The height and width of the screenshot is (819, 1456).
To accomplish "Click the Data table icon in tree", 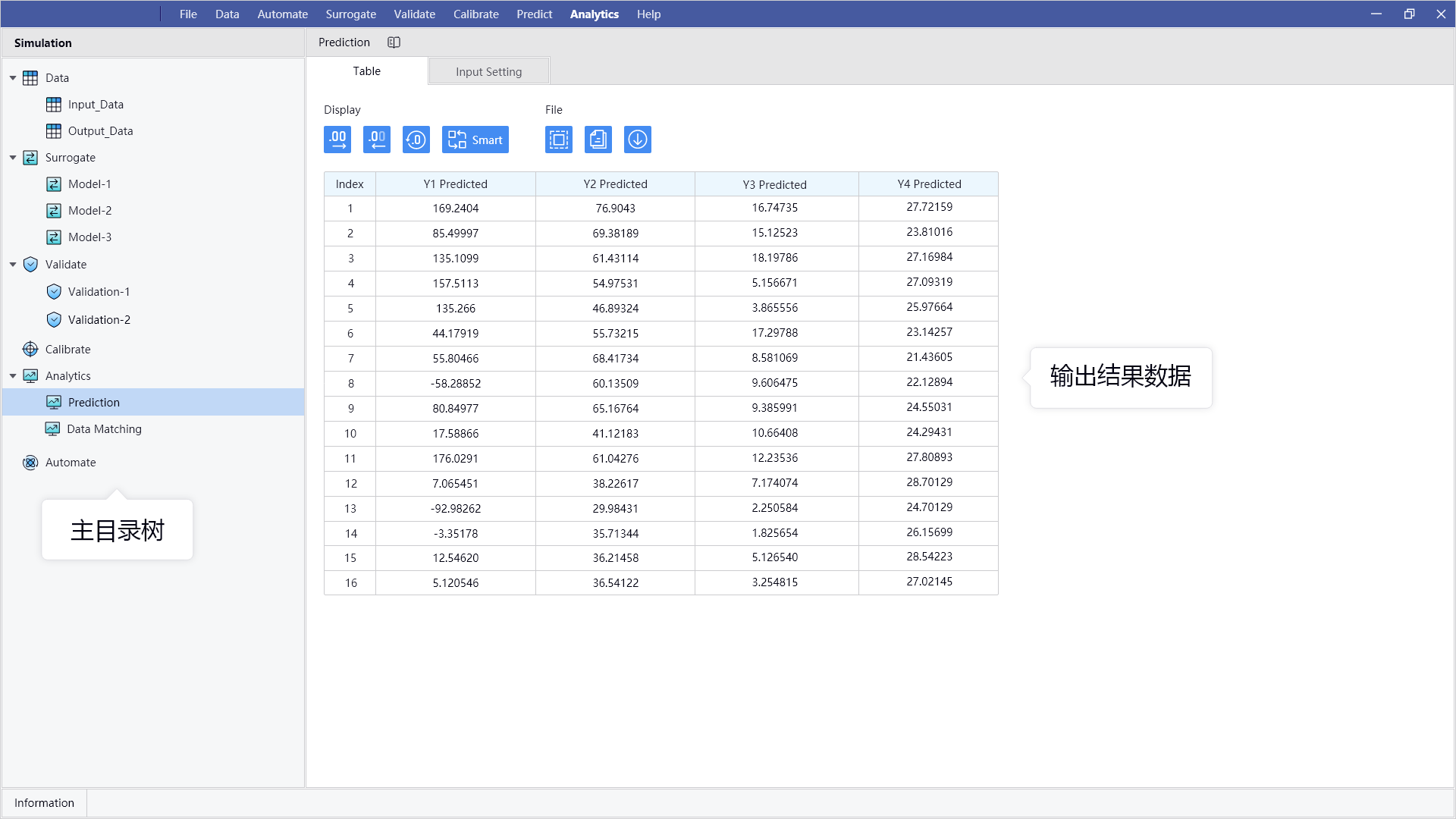I will click(30, 78).
